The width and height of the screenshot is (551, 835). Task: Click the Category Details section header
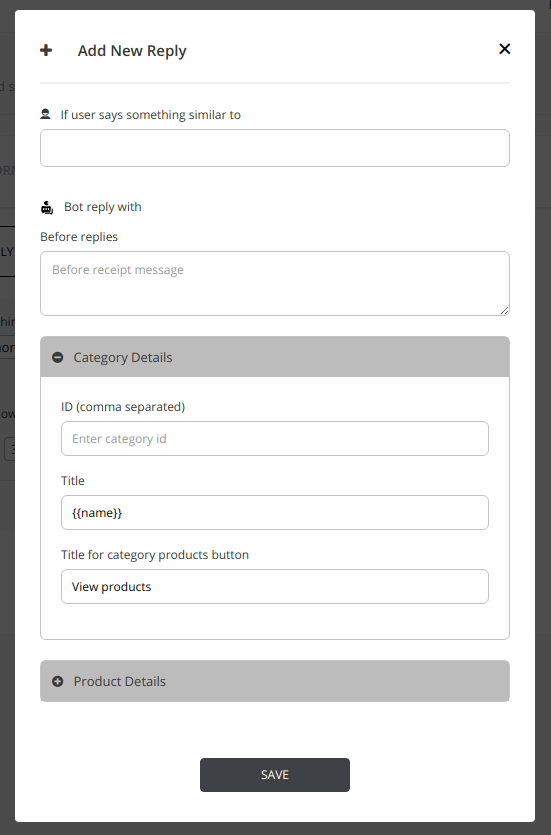(x=275, y=357)
